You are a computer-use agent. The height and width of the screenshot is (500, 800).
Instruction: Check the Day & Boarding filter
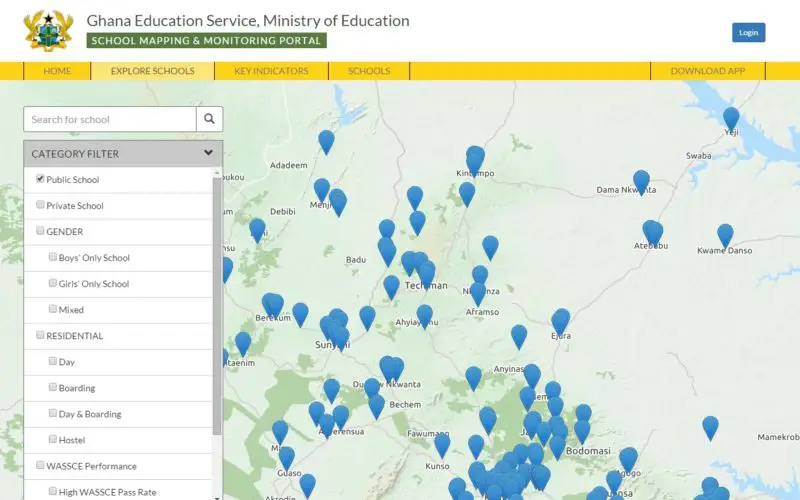(53, 413)
